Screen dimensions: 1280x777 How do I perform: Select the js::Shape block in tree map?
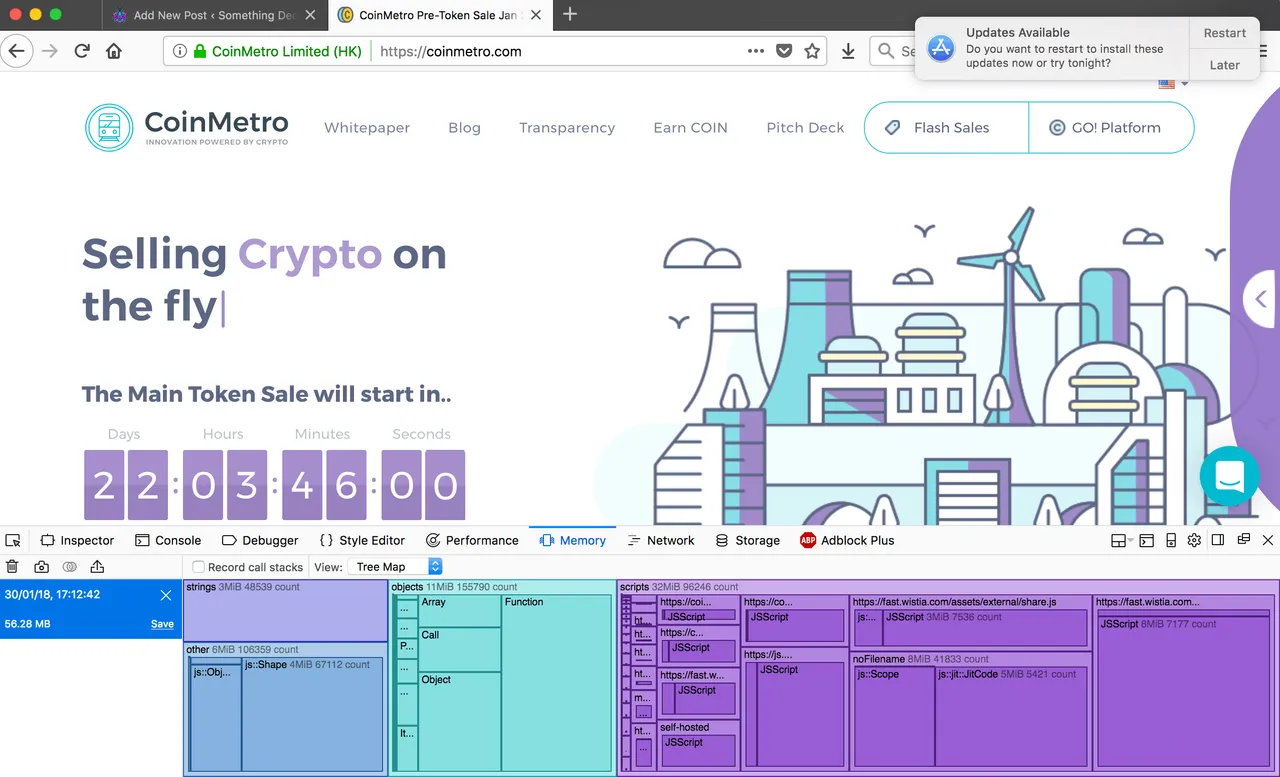(312, 714)
